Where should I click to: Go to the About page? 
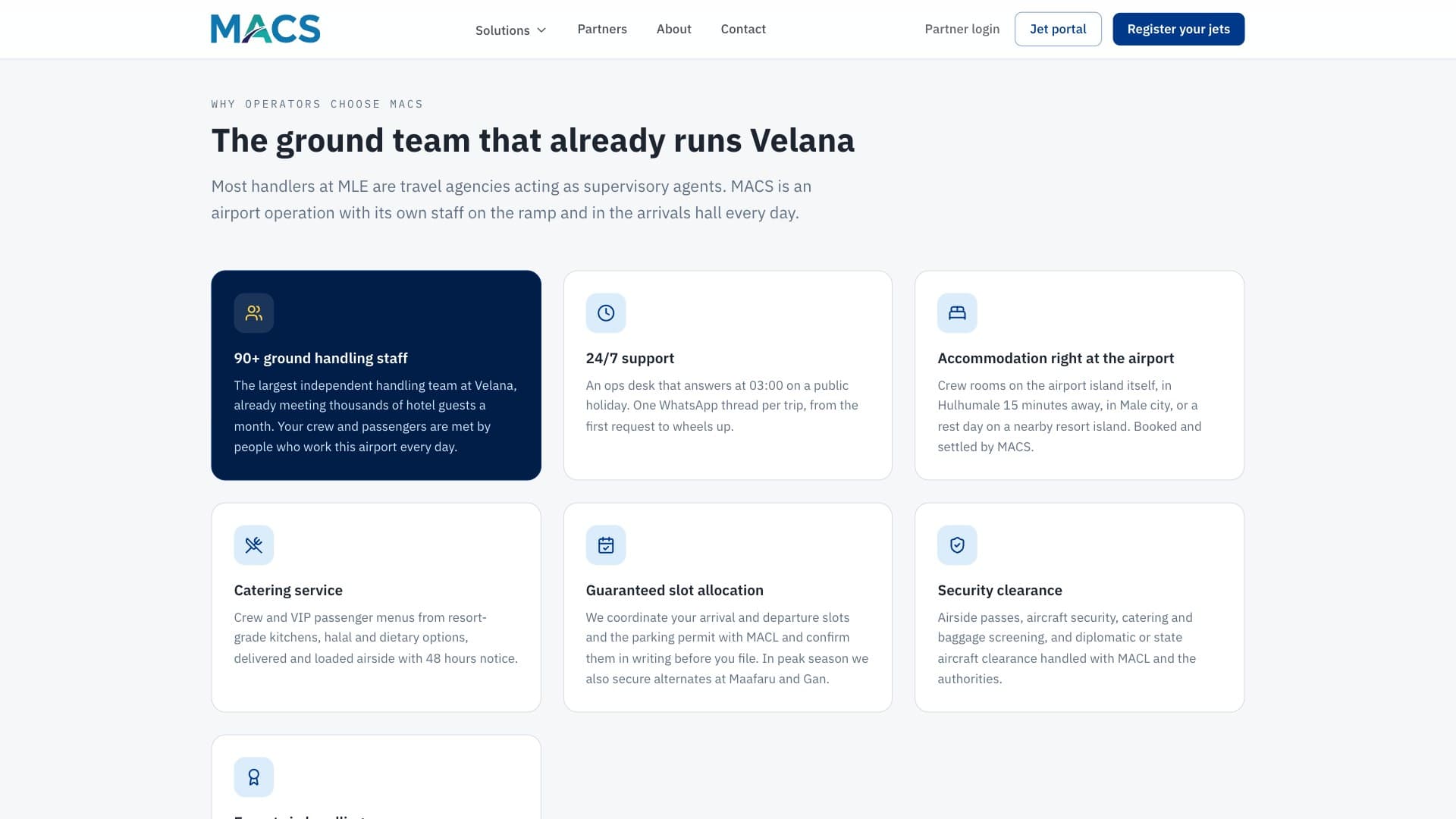674,29
